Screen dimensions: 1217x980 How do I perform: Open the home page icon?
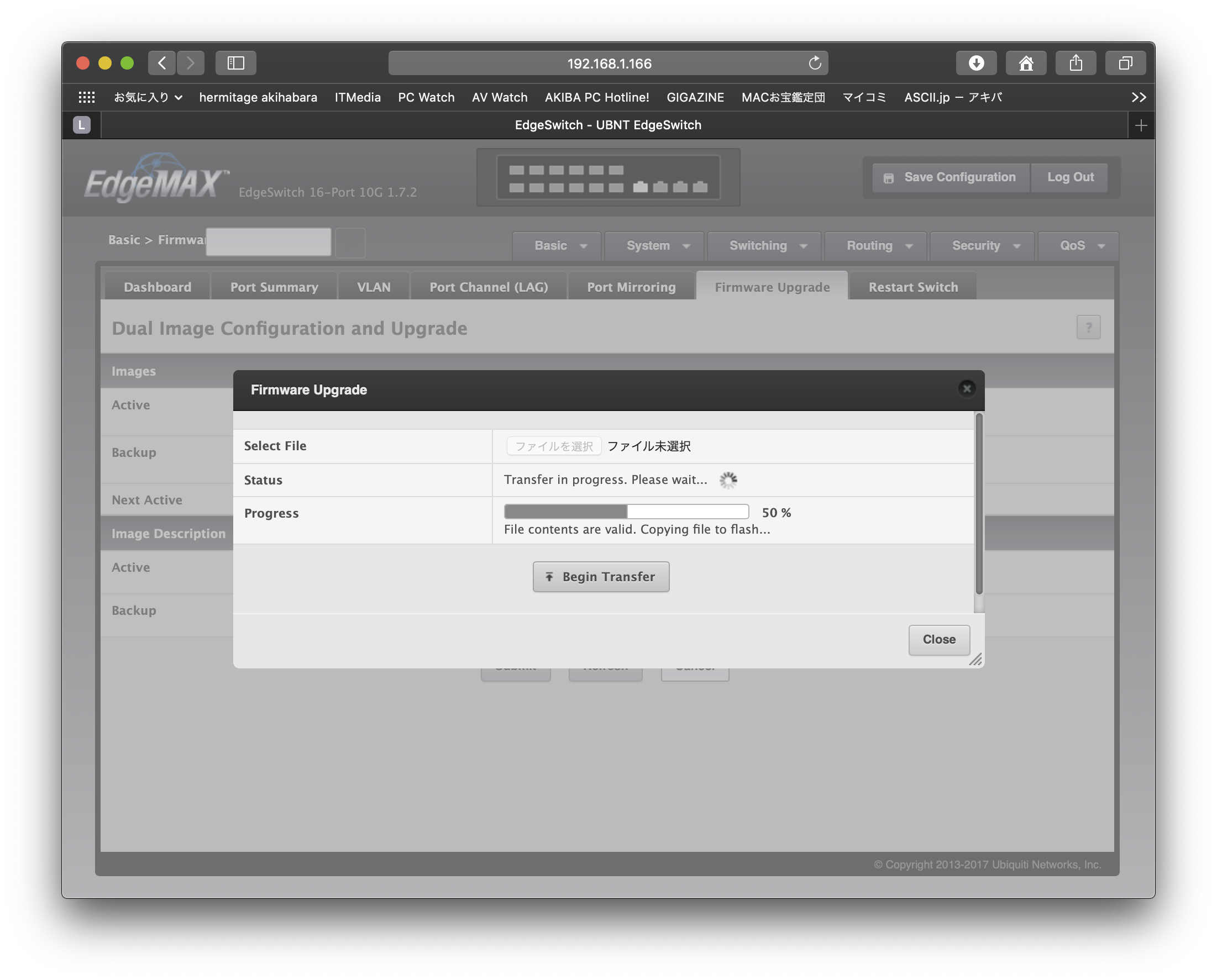[x=1026, y=62]
